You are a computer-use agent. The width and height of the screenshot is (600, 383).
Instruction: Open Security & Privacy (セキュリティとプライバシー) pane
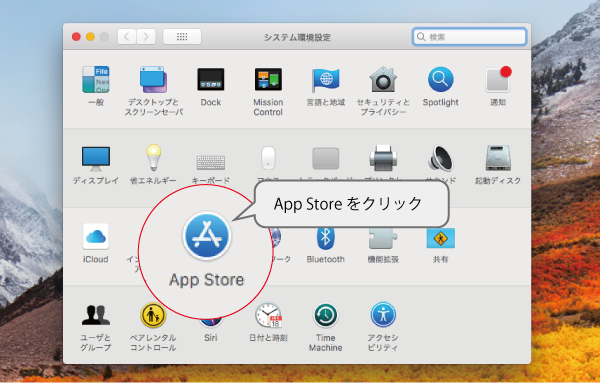(383, 80)
